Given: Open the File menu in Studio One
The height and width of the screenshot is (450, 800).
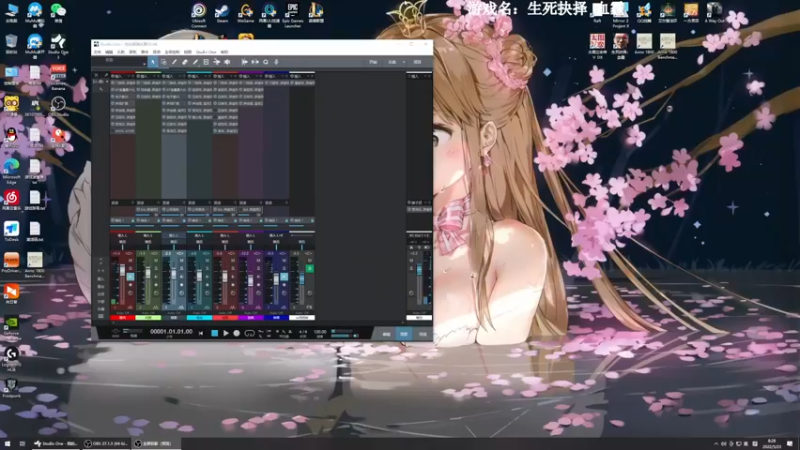Looking at the screenshot, I should (x=97, y=52).
